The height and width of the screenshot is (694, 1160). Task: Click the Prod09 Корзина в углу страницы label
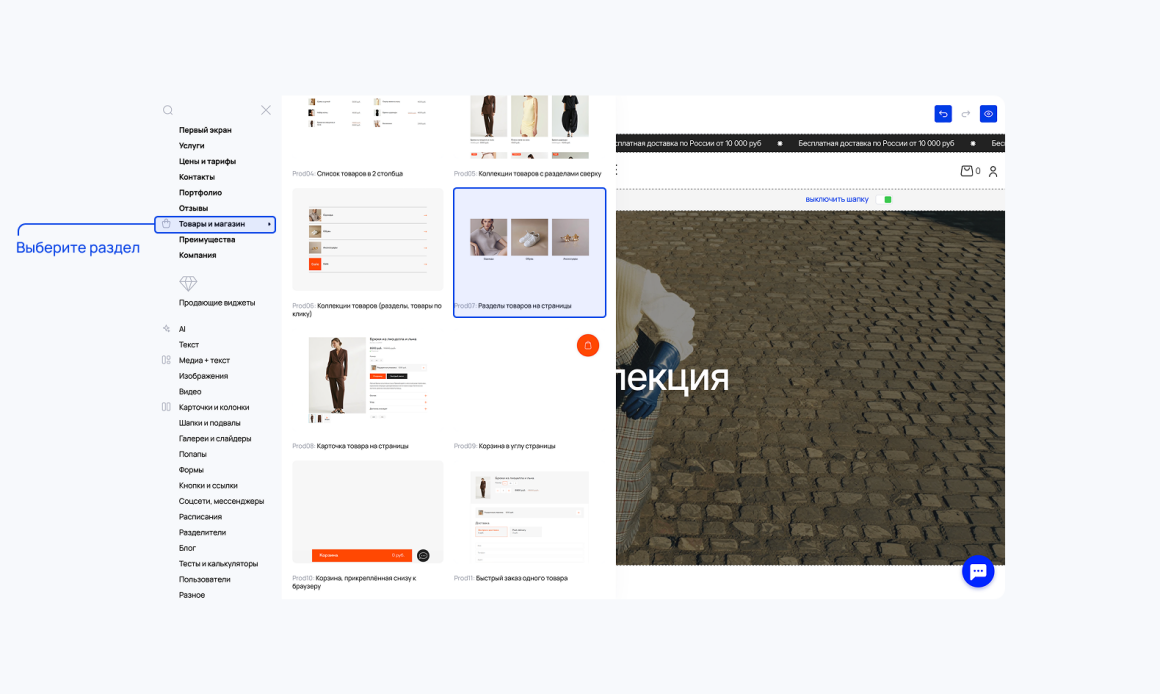(x=505, y=446)
